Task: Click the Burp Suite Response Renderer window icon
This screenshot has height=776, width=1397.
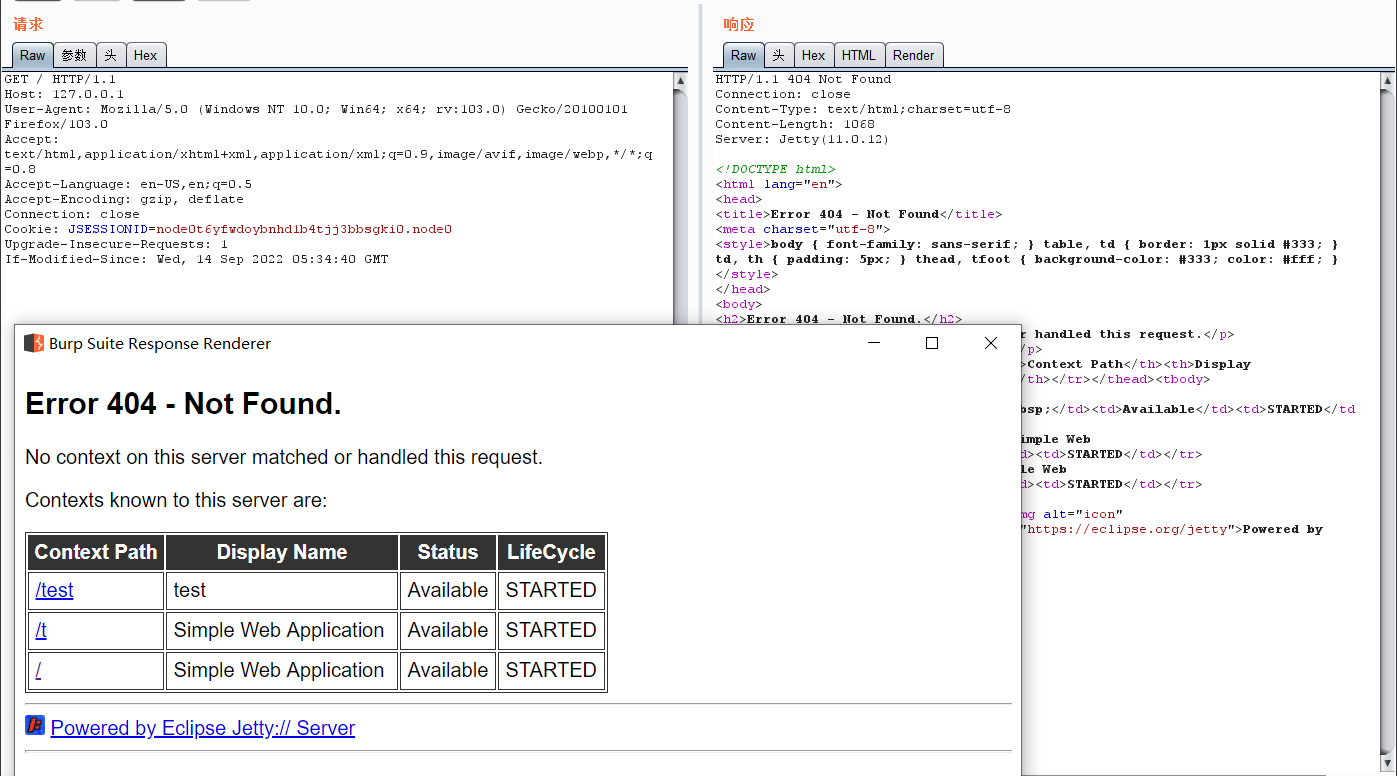Action: click(34, 343)
